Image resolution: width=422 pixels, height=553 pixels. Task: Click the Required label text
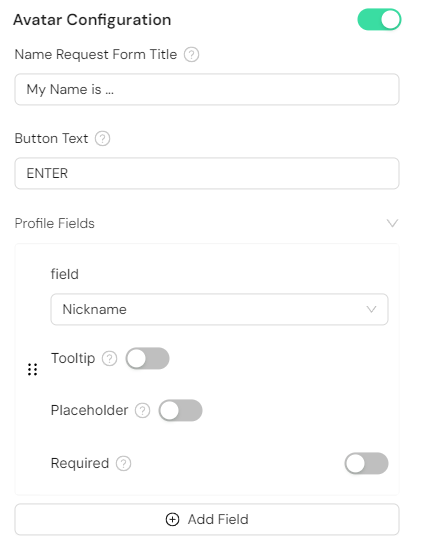[80, 463]
